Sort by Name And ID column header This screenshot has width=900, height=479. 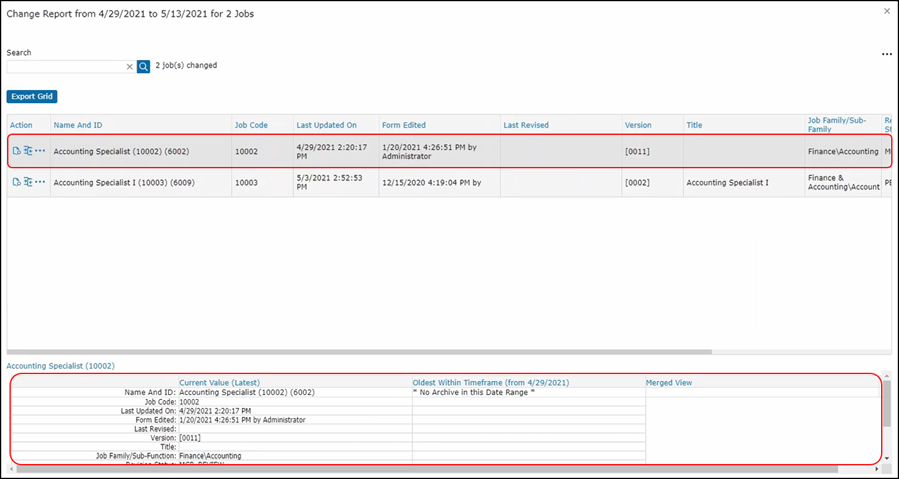(x=78, y=125)
